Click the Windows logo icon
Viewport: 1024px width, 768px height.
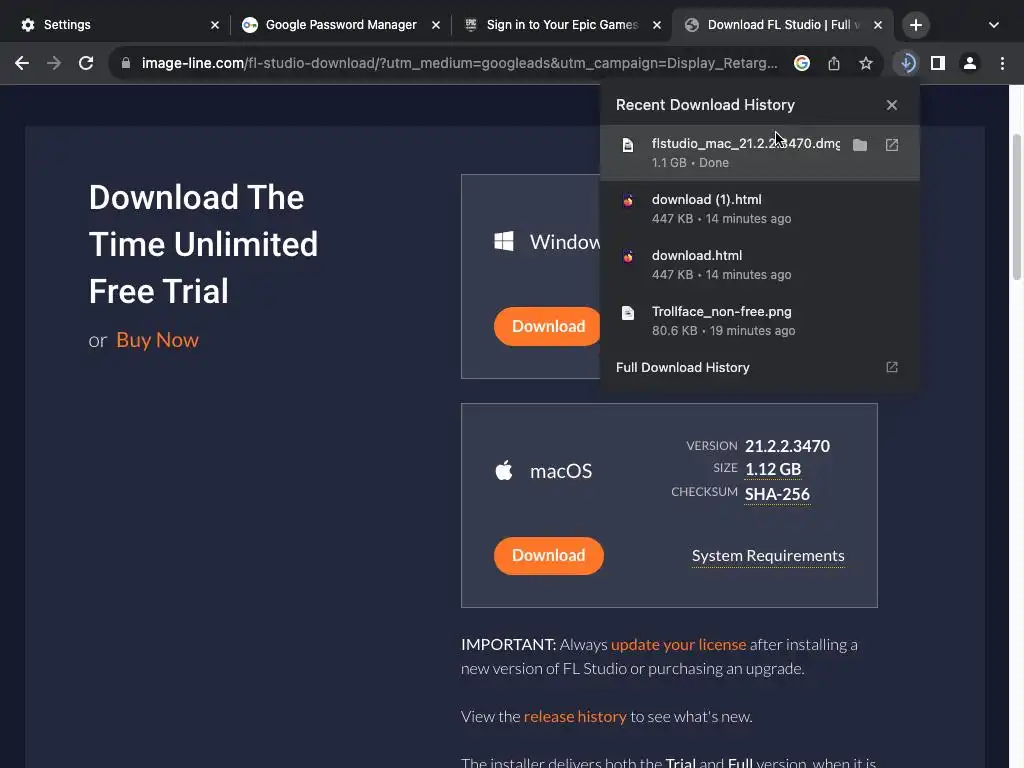click(504, 241)
